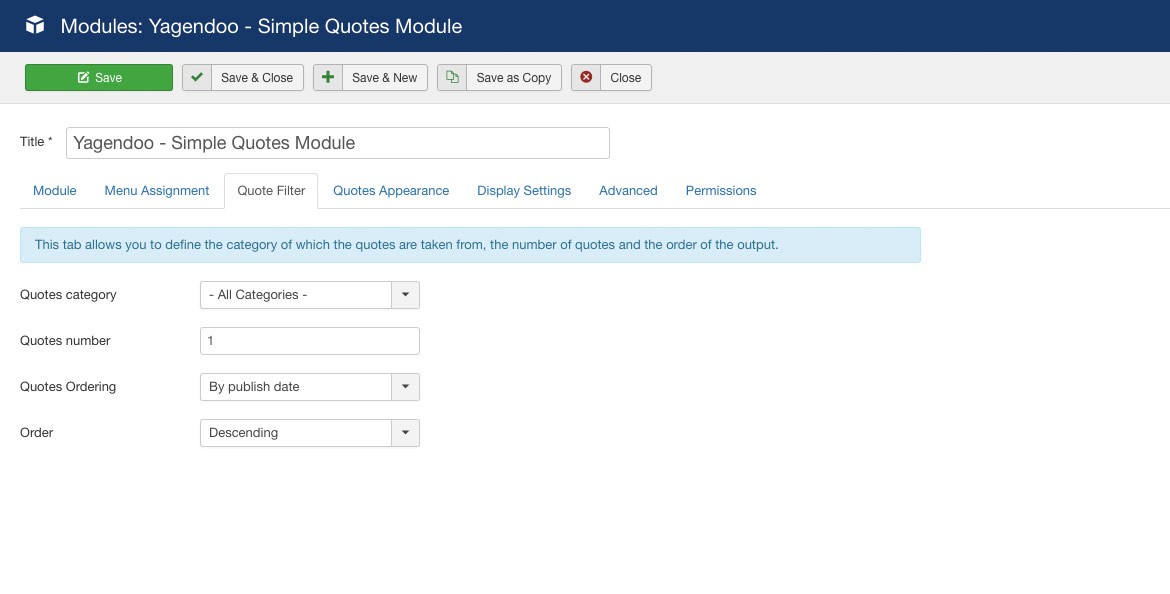This screenshot has height=594, width=1170.
Task: Go to the Quotes Appearance tab
Action: [x=391, y=191]
